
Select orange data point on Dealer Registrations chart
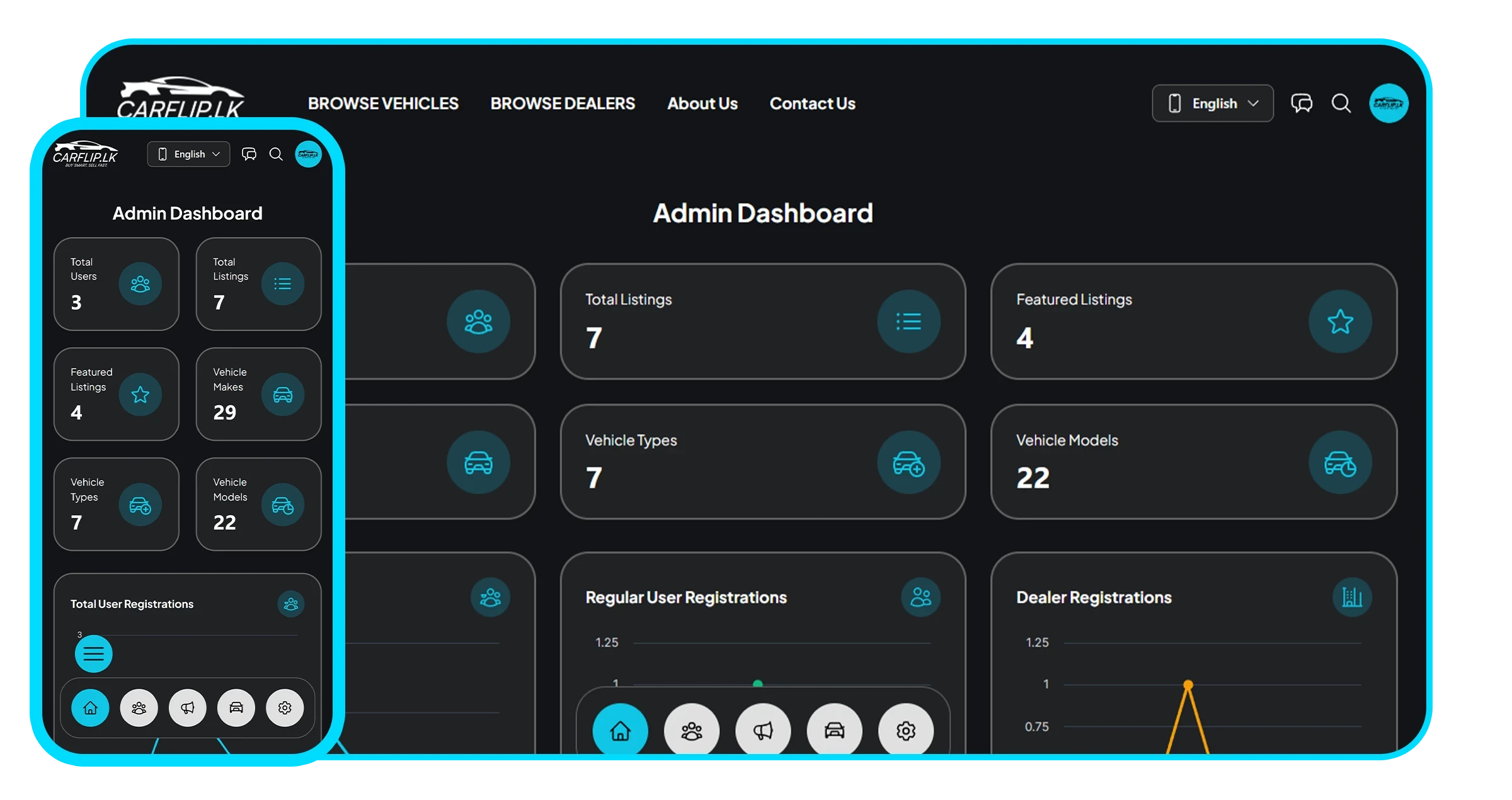pos(1188,685)
